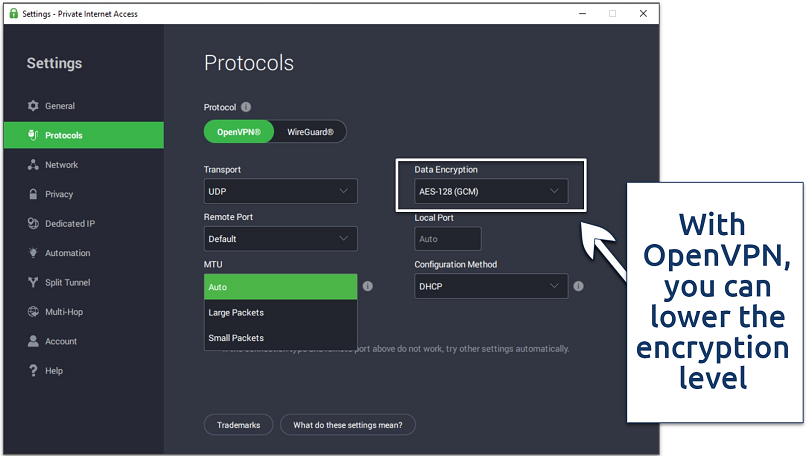The width and height of the screenshot is (806, 456).
Task: Click the Help question mark icon
Action: click(33, 371)
